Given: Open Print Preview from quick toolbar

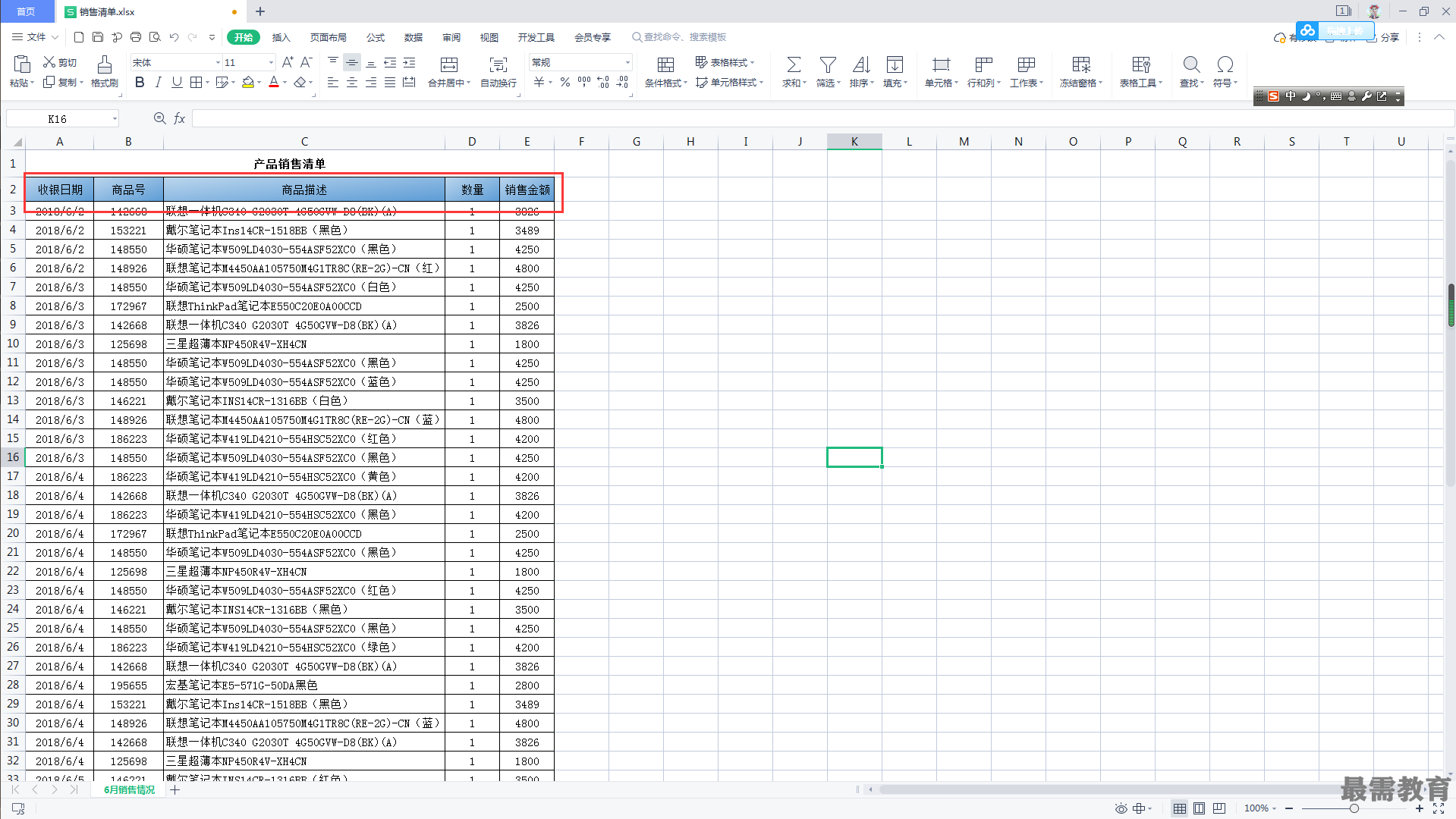Looking at the screenshot, I should (x=155, y=37).
